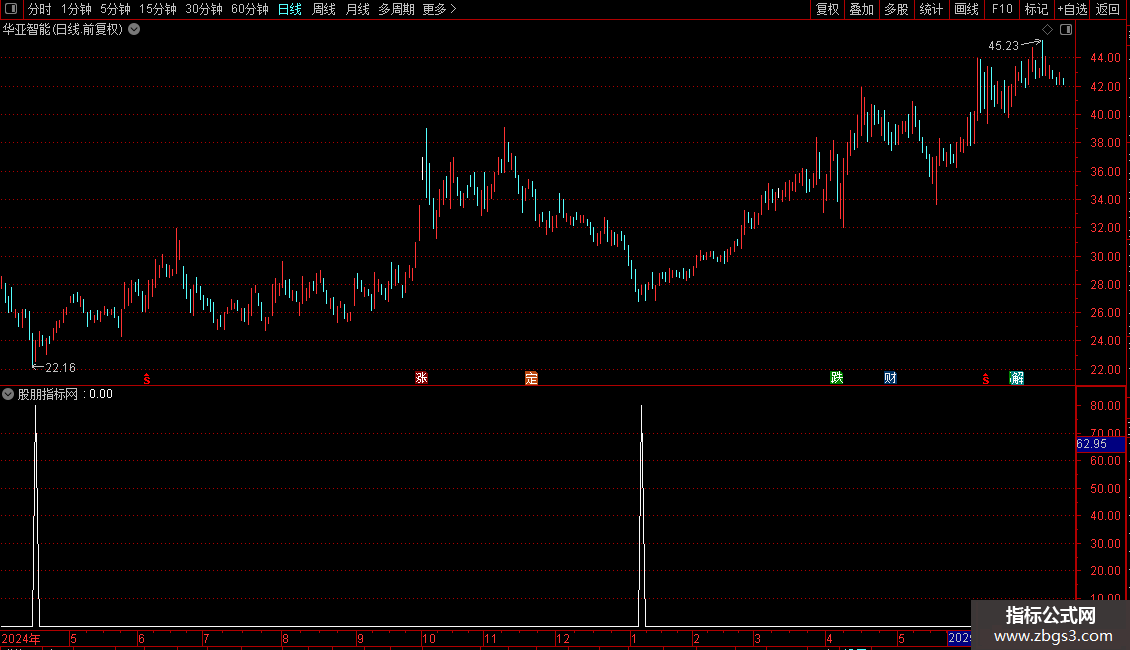
Task: Click the 返回 back button
Action: pyautogui.click(x=1108, y=9)
